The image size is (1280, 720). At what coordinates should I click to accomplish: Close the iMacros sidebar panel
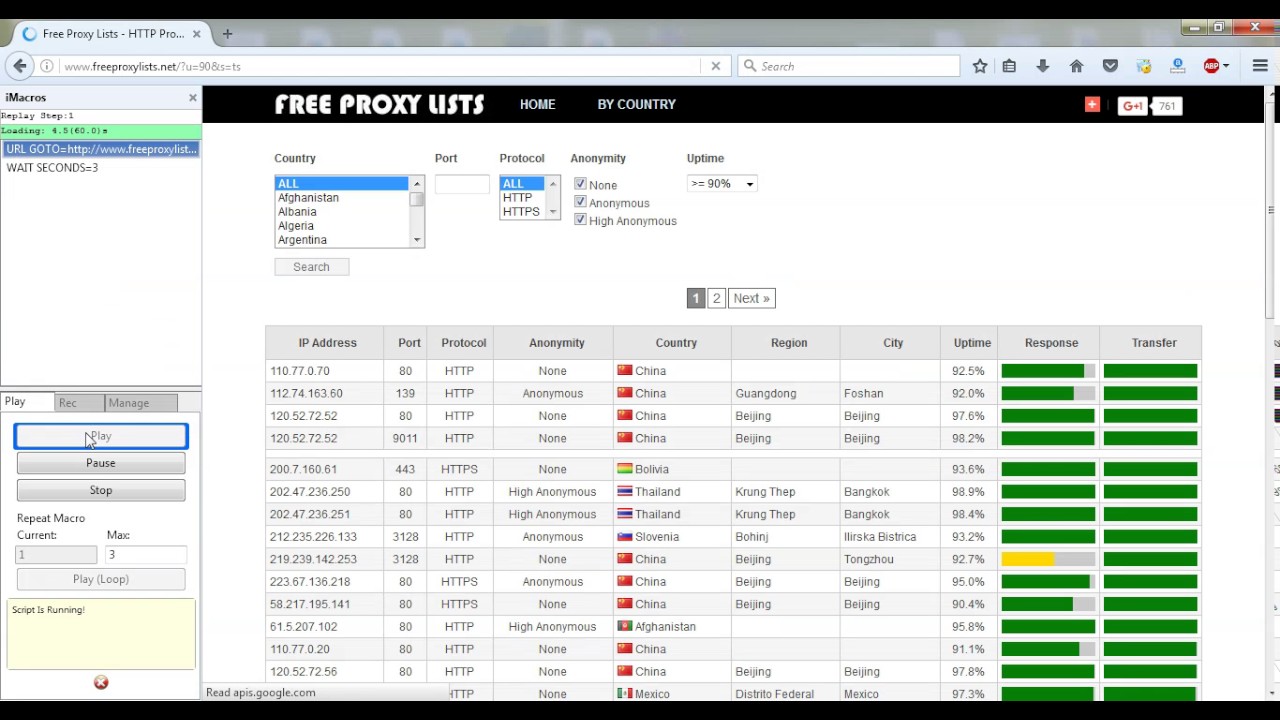[193, 97]
